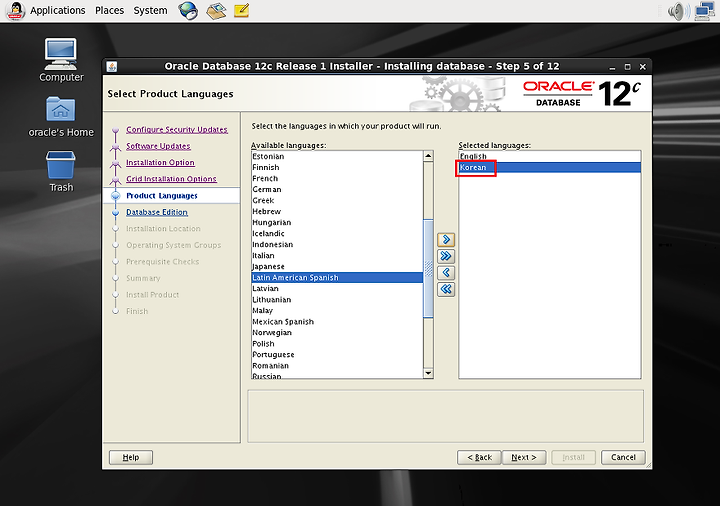
Task: Click the GNOME foot logo icon
Action: [16, 11]
